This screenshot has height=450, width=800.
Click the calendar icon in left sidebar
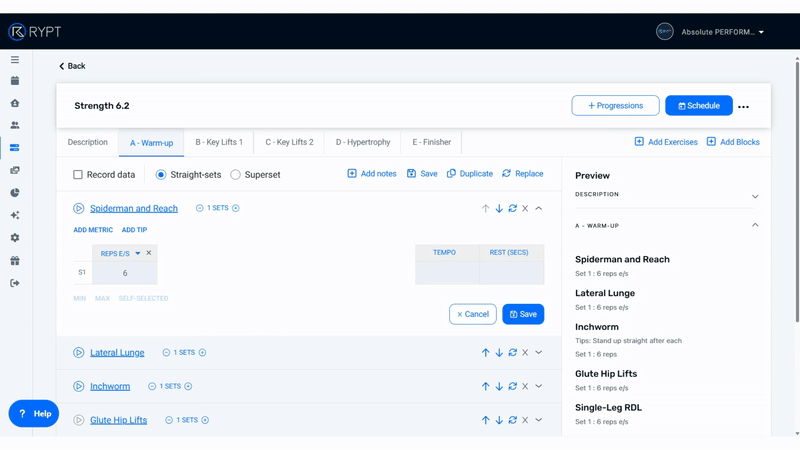point(15,81)
